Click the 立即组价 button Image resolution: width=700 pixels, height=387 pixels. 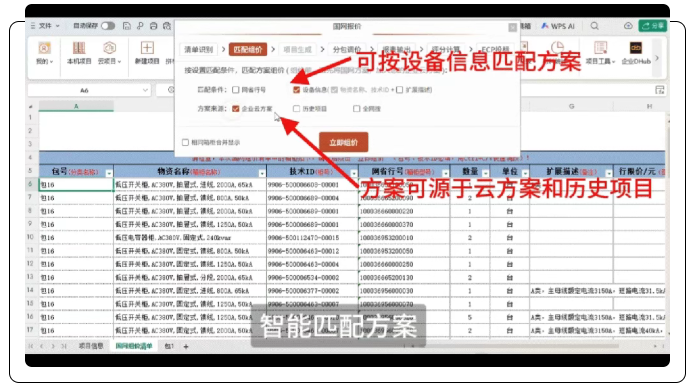pos(343,142)
